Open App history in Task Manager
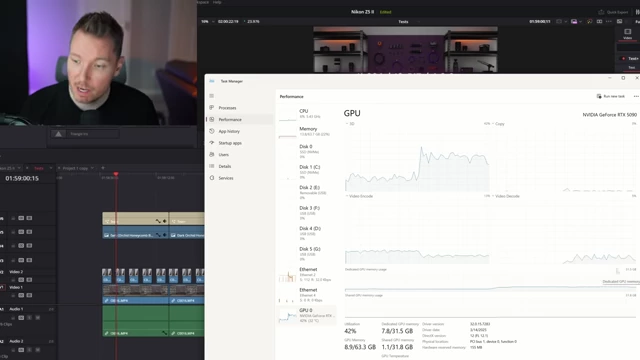 (239, 131)
